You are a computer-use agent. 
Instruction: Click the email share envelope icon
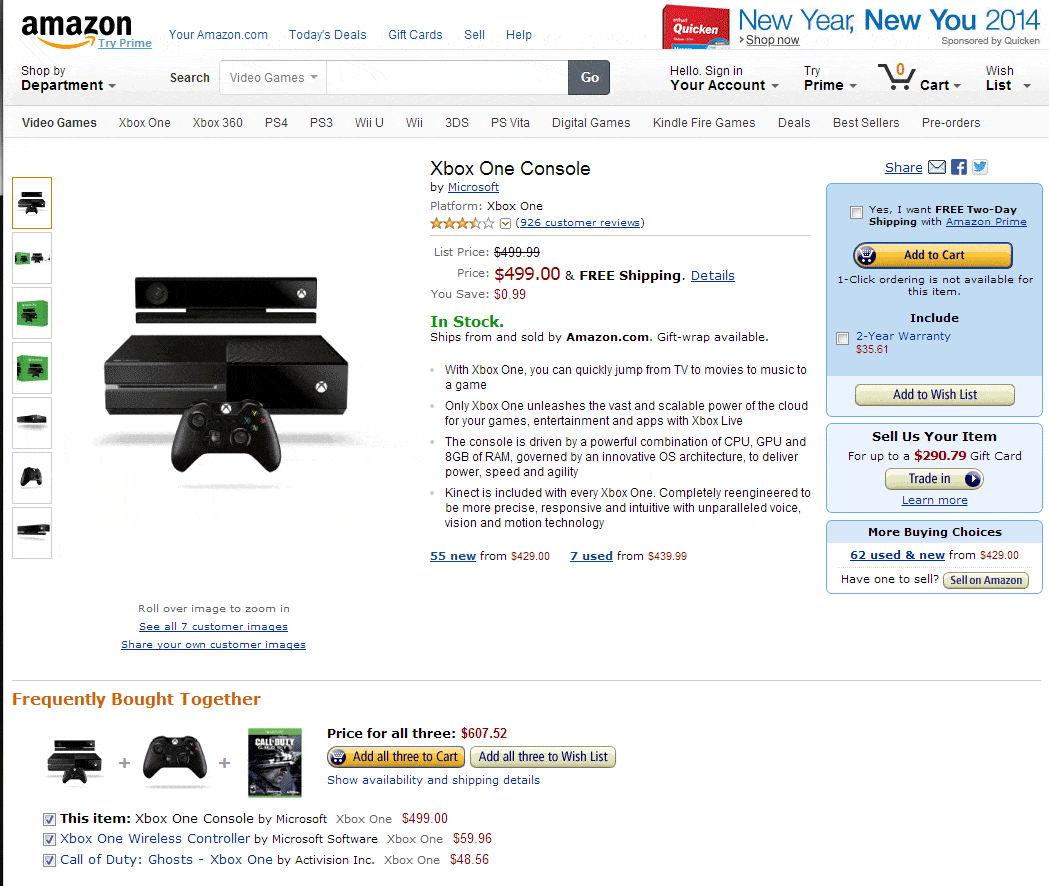coord(937,168)
